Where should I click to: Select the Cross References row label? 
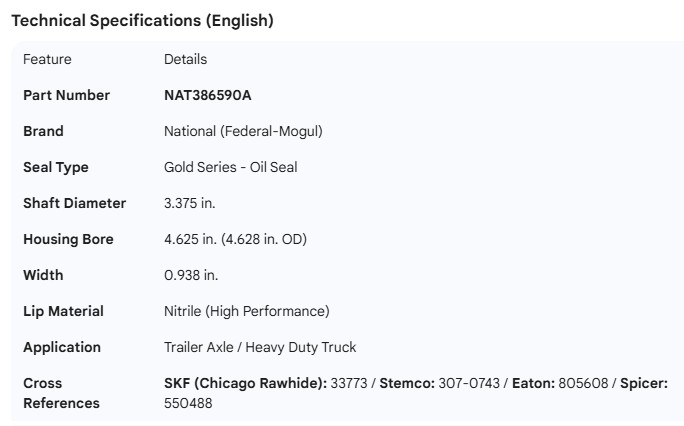pyautogui.click(x=61, y=393)
